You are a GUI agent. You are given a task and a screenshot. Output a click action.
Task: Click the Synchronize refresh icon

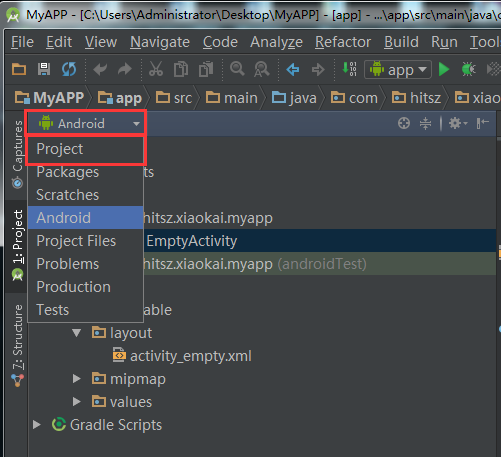pyautogui.click(x=69, y=69)
